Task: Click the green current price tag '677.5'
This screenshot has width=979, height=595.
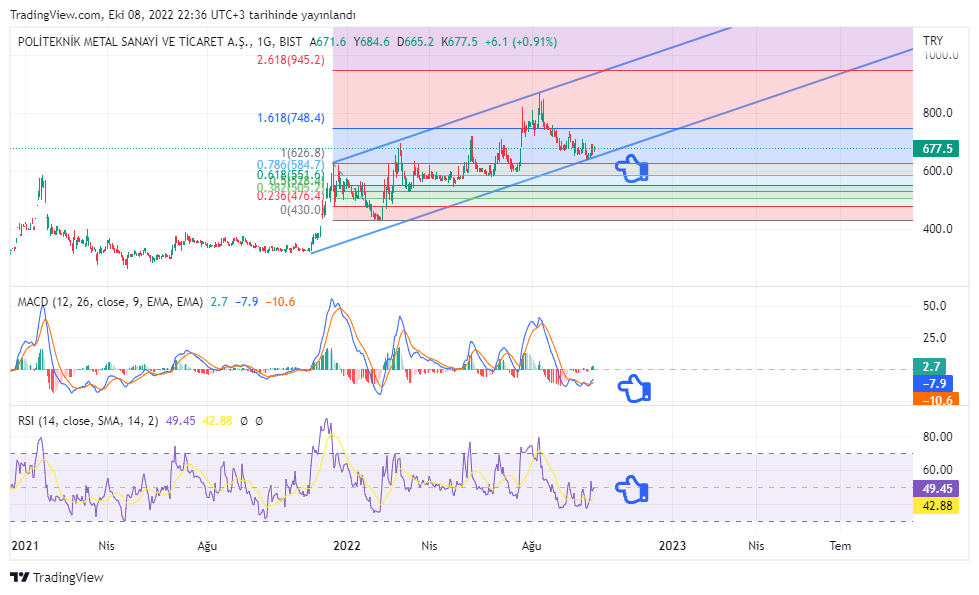Action: 936,149
